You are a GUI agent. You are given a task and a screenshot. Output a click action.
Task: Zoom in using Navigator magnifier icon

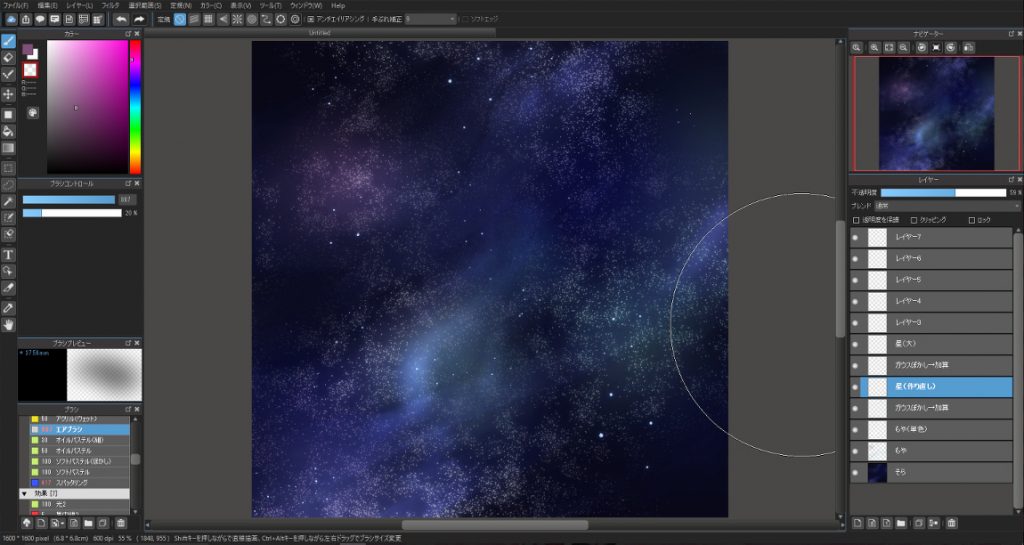coord(873,47)
